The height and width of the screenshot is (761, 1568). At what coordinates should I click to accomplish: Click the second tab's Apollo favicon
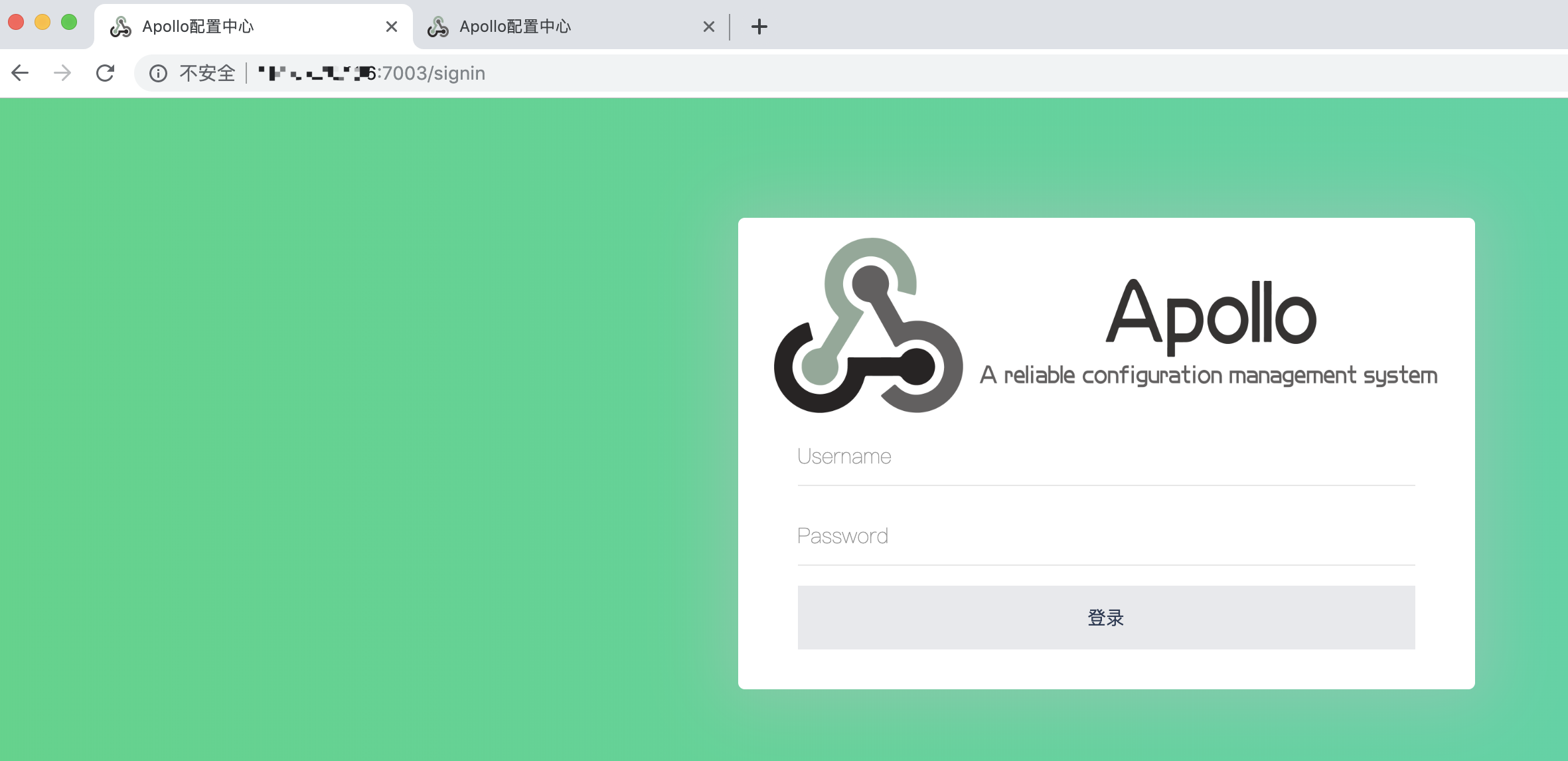point(438,27)
